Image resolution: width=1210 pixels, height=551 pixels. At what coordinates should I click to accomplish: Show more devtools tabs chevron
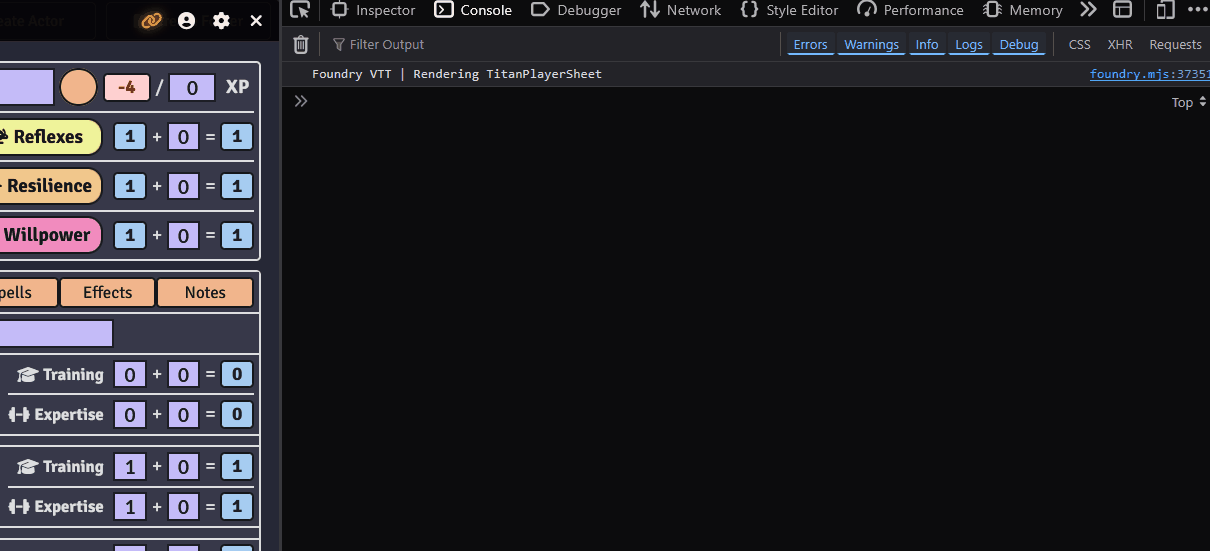coord(1089,10)
